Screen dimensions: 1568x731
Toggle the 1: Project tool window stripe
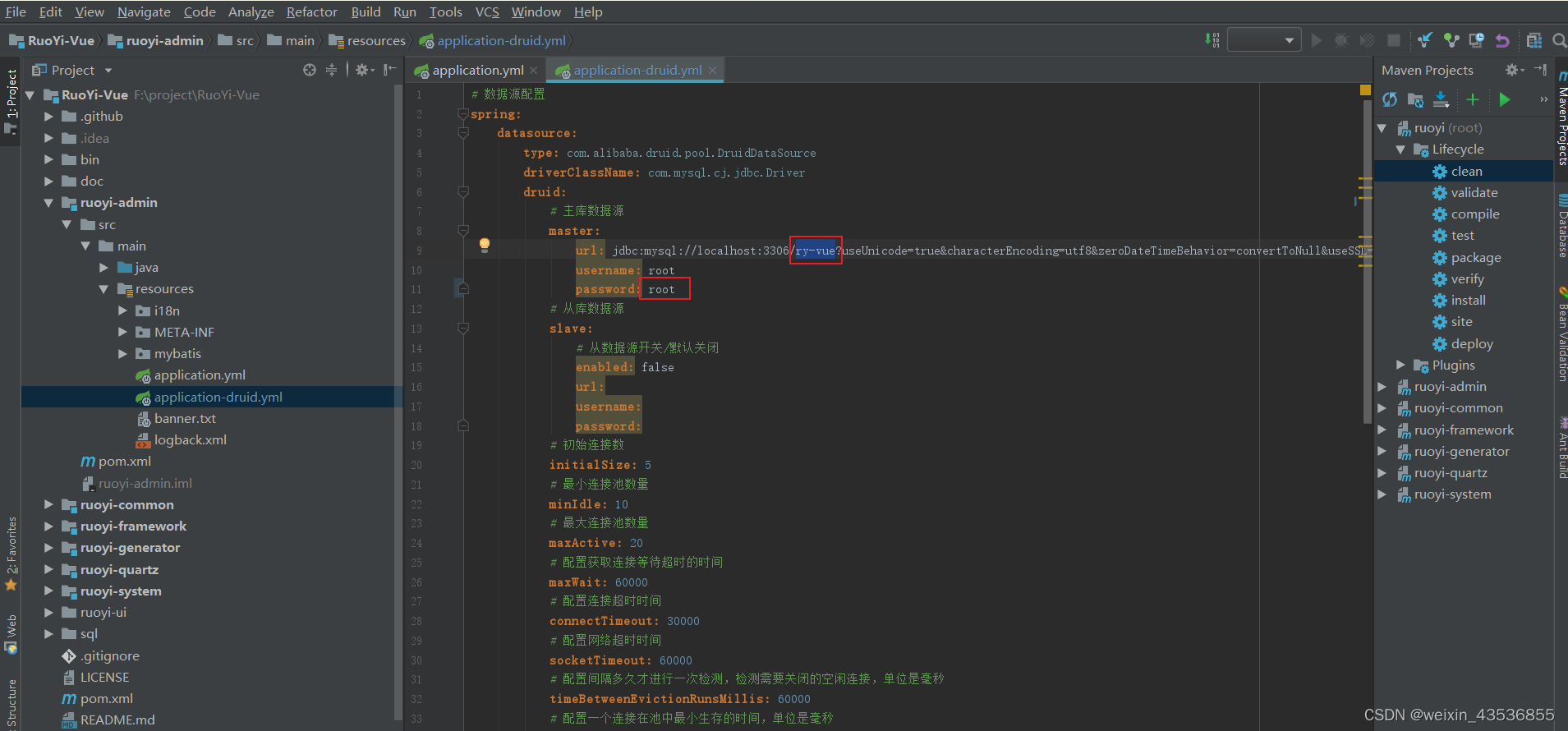pyautogui.click(x=11, y=100)
